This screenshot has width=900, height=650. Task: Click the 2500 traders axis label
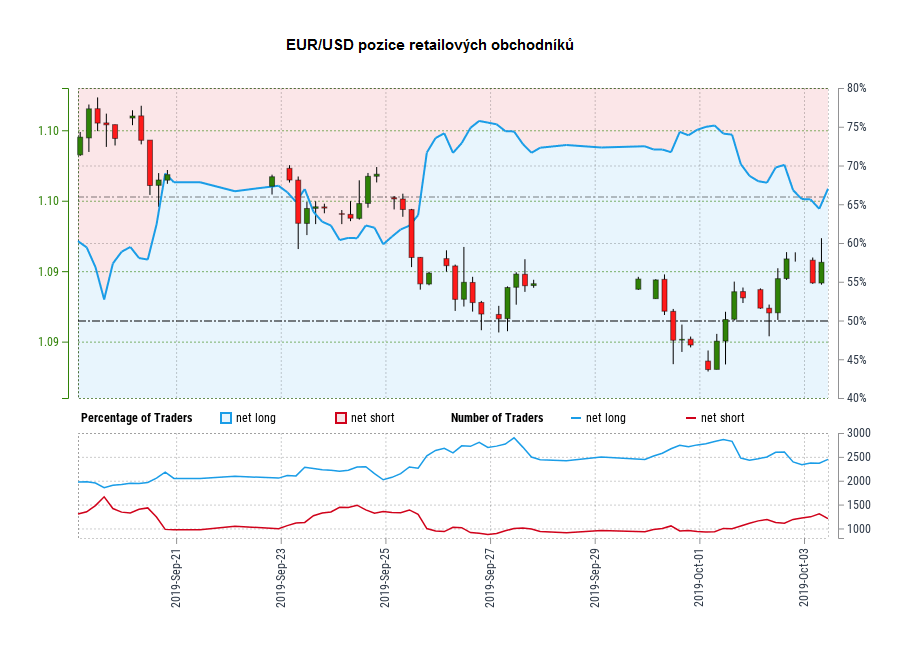pos(859,458)
